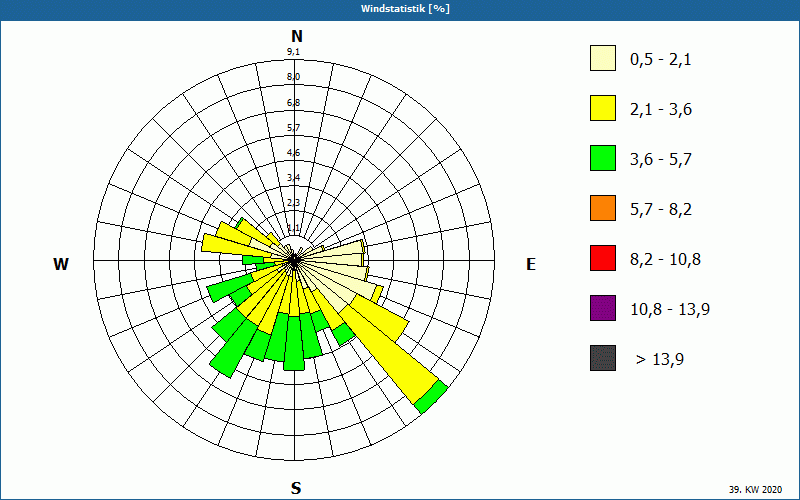The height and width of the screenshot is (500, 800).
Task: Click the 2,3 axis value
Action: pyautogui.click(x=293, y=203)
